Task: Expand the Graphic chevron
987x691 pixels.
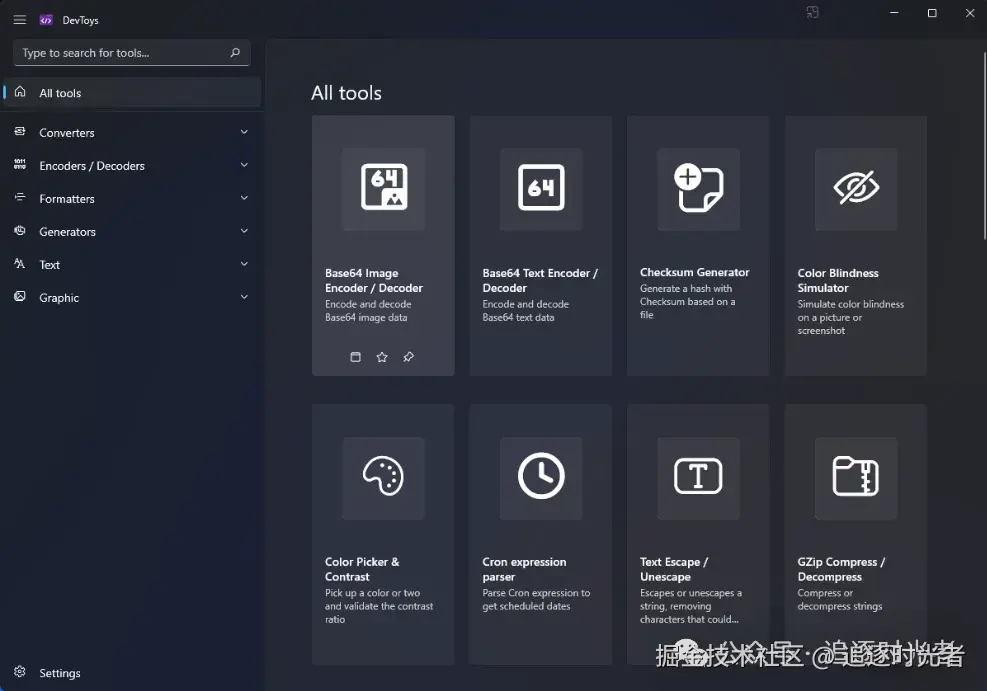Action: click(244, 296)
